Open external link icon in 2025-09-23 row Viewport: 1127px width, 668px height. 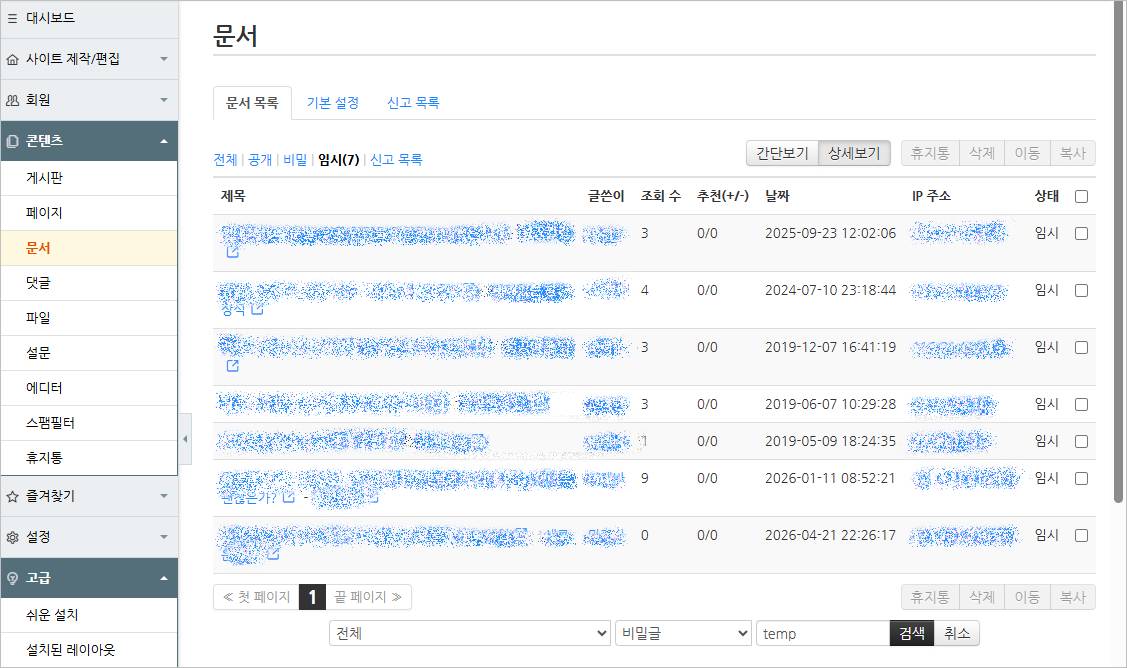pyautogui.click(x=233, y=253)
